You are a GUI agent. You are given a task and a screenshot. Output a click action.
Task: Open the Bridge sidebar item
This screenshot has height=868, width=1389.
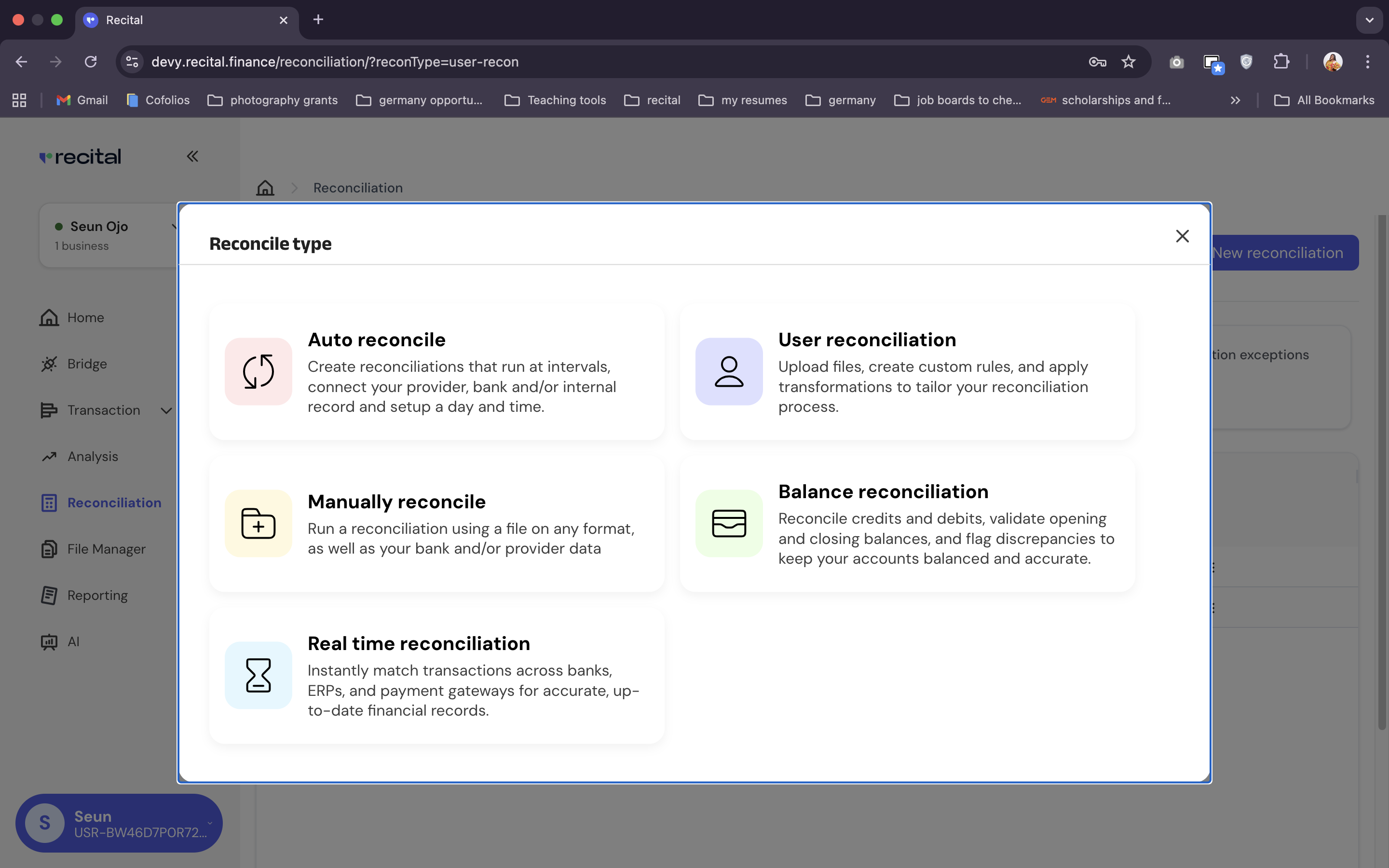coord(87,364)
